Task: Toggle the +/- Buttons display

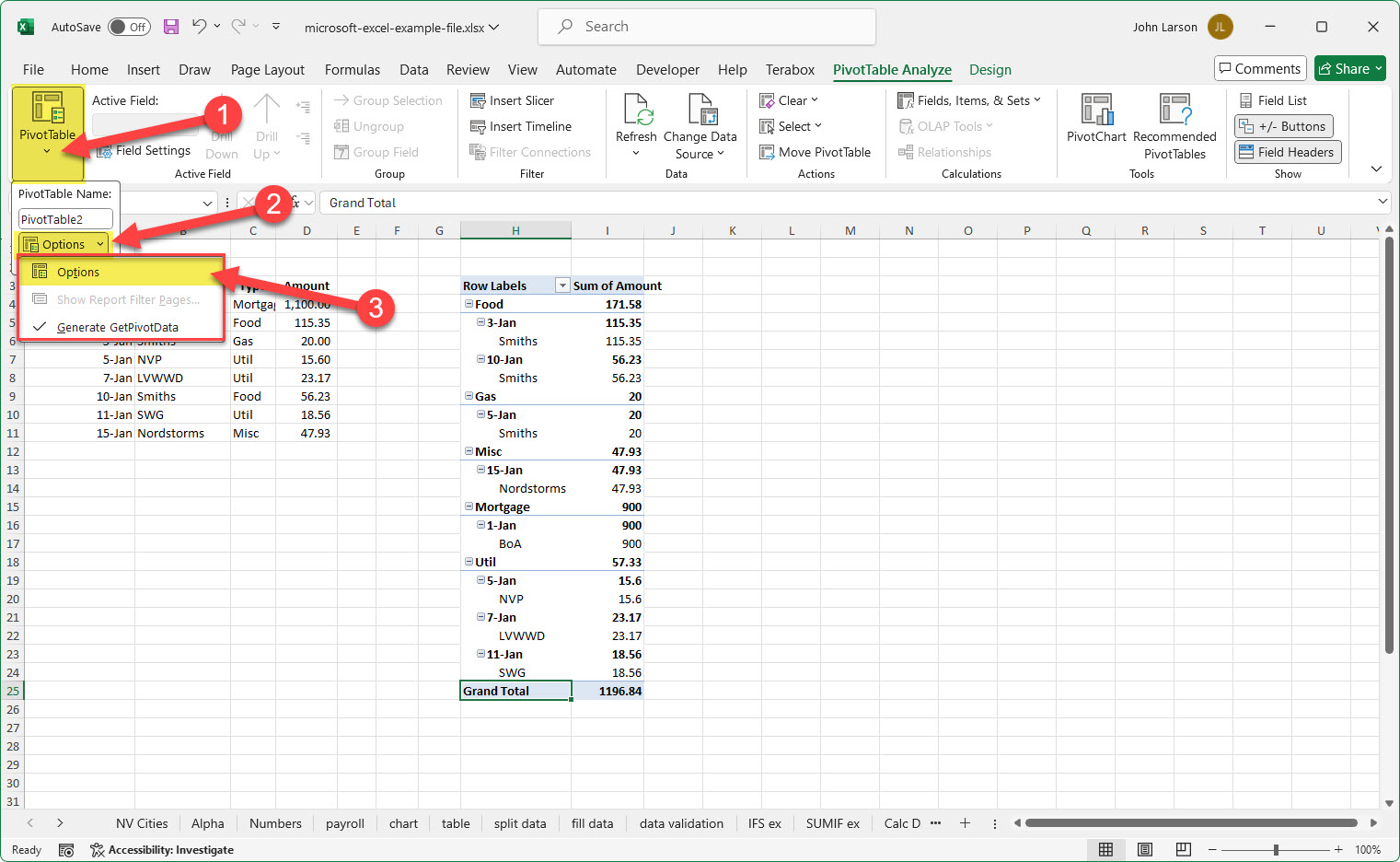Action: click(x=1283, y=125)
